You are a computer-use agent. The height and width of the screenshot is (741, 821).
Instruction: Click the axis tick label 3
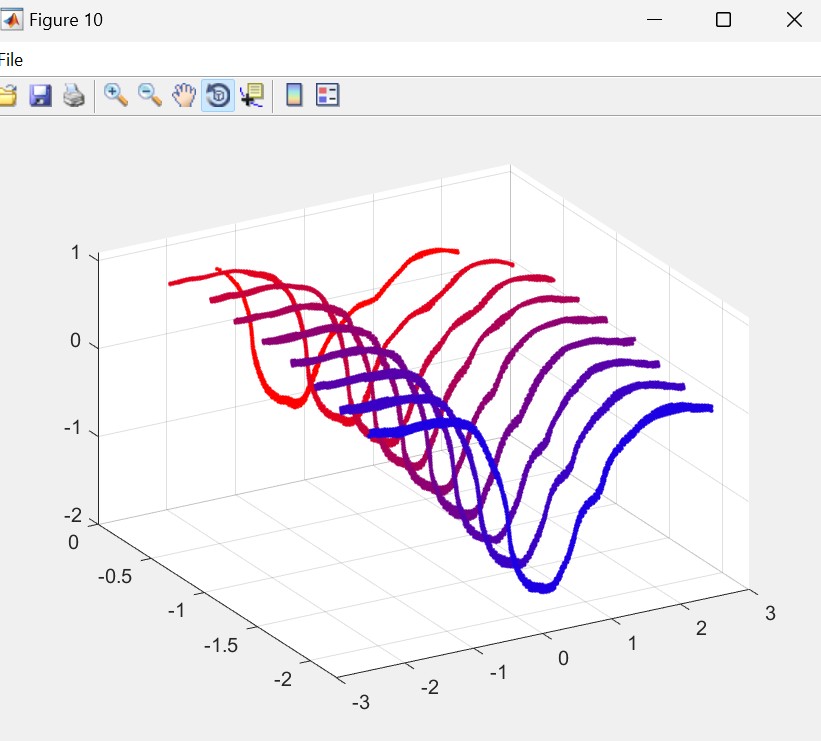tap(769, 613)
